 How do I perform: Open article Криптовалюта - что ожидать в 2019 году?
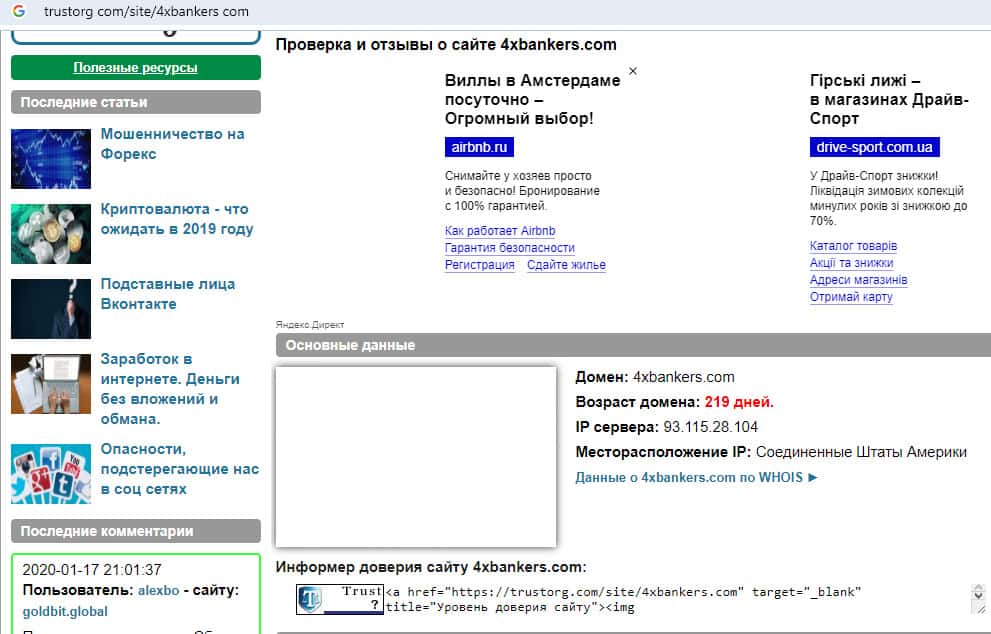[177, 219]
